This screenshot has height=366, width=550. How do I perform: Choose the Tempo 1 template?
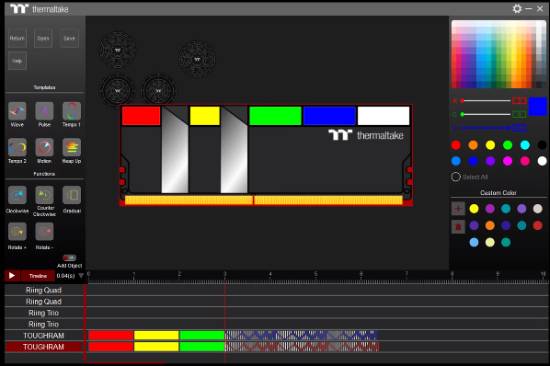coord(72,111)
